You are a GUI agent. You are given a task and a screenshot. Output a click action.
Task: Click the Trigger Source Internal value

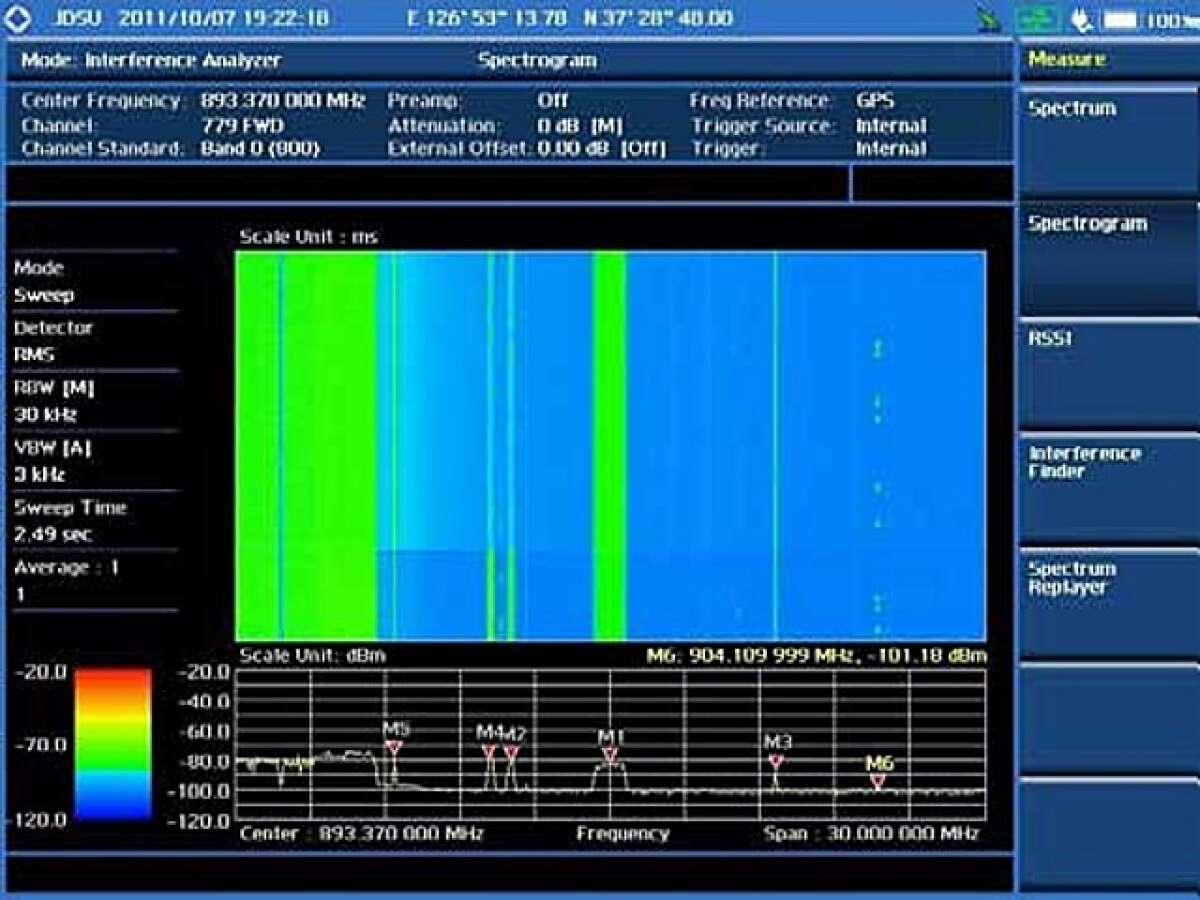[x=891, y=125]
